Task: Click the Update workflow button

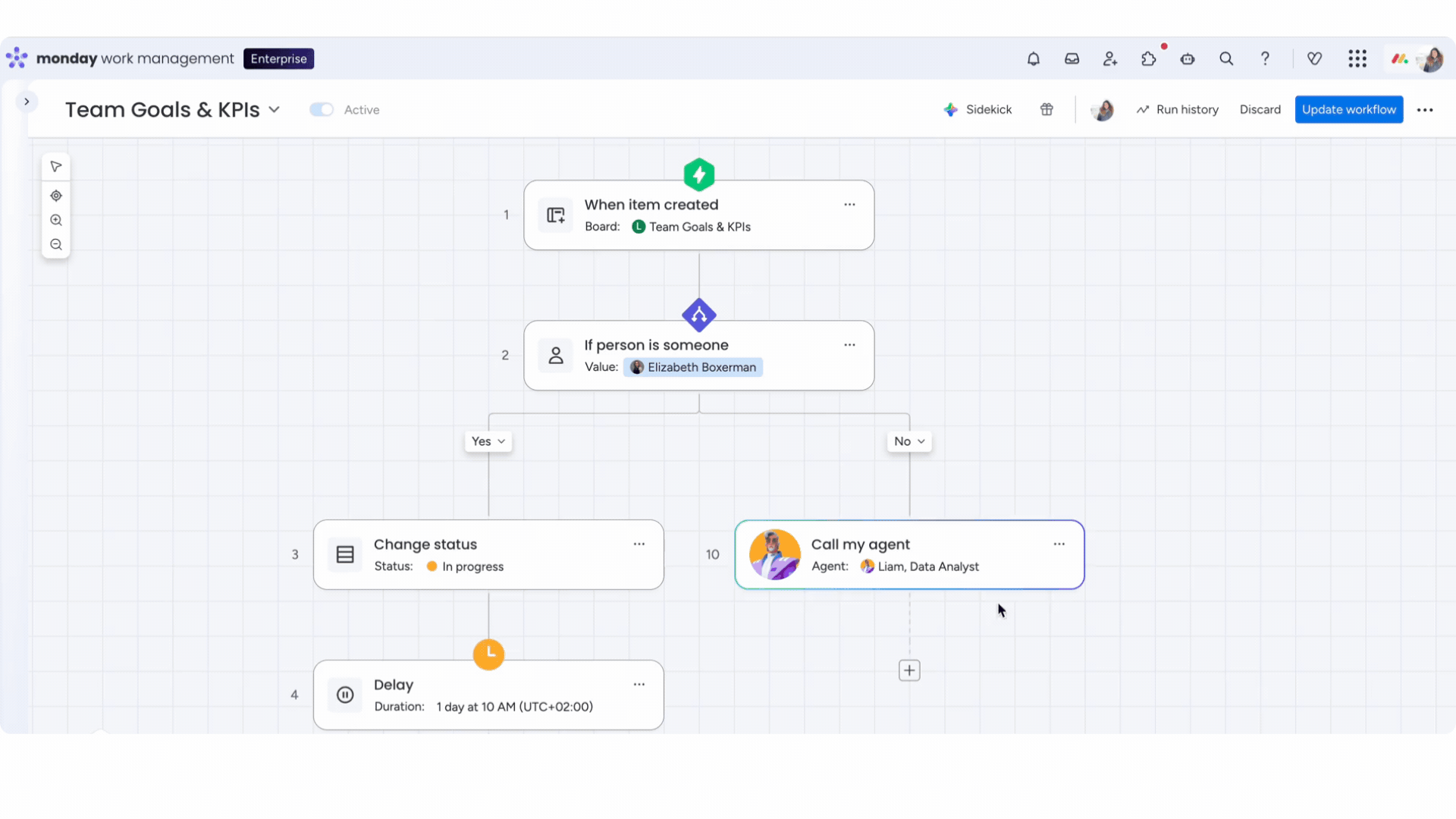Action: tap(1348, 110)
